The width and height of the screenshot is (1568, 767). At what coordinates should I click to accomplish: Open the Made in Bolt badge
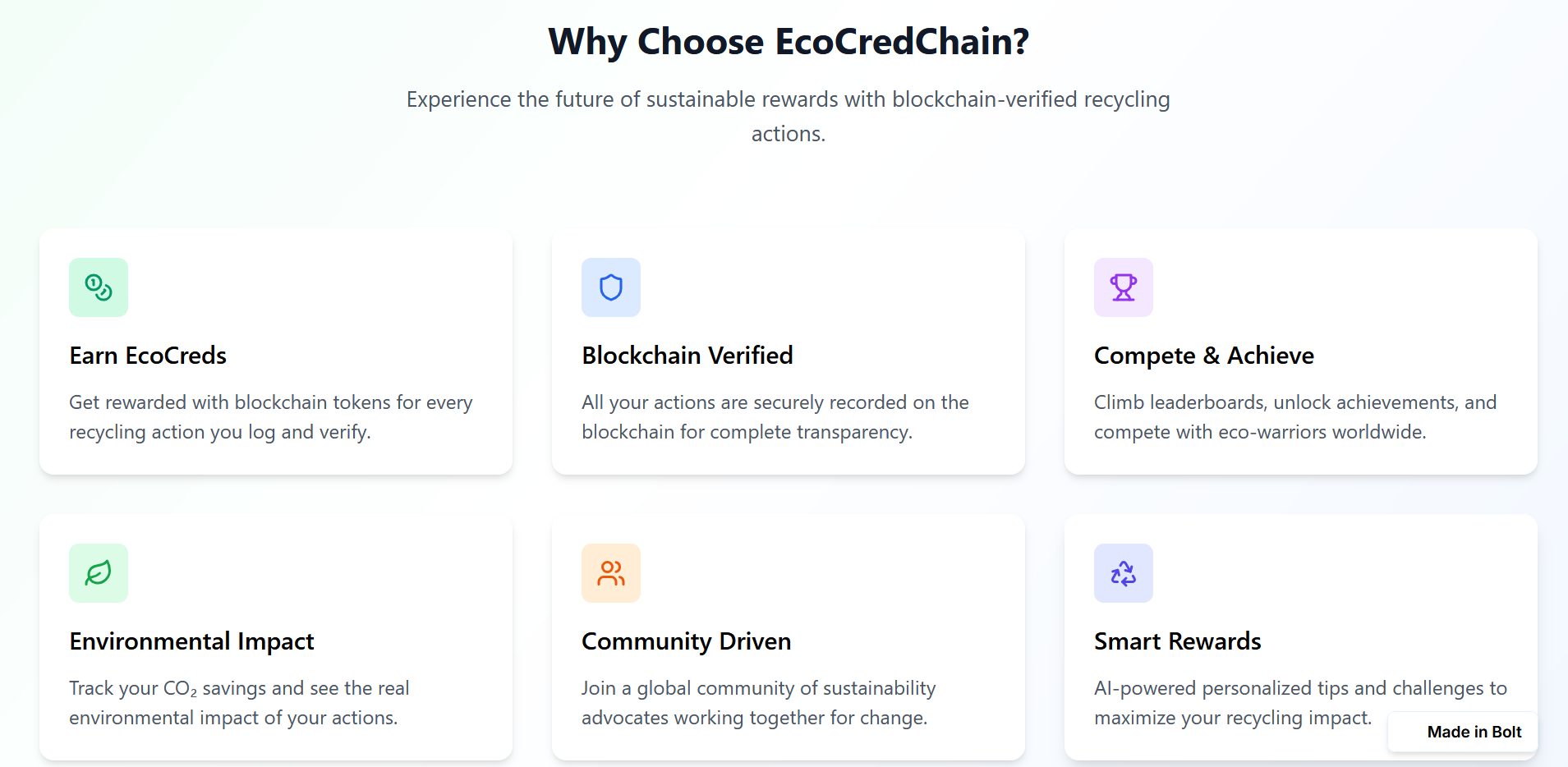1463,732
